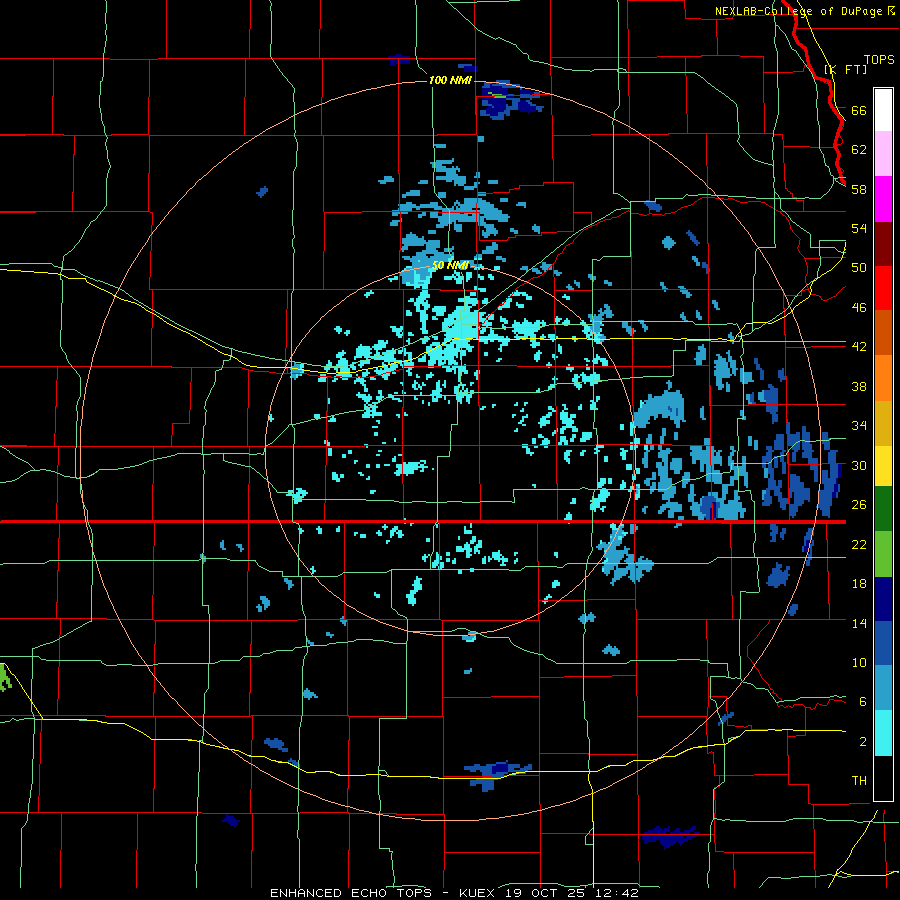
Task: Click the dark green legend color band
Action: tap(883, 509)
